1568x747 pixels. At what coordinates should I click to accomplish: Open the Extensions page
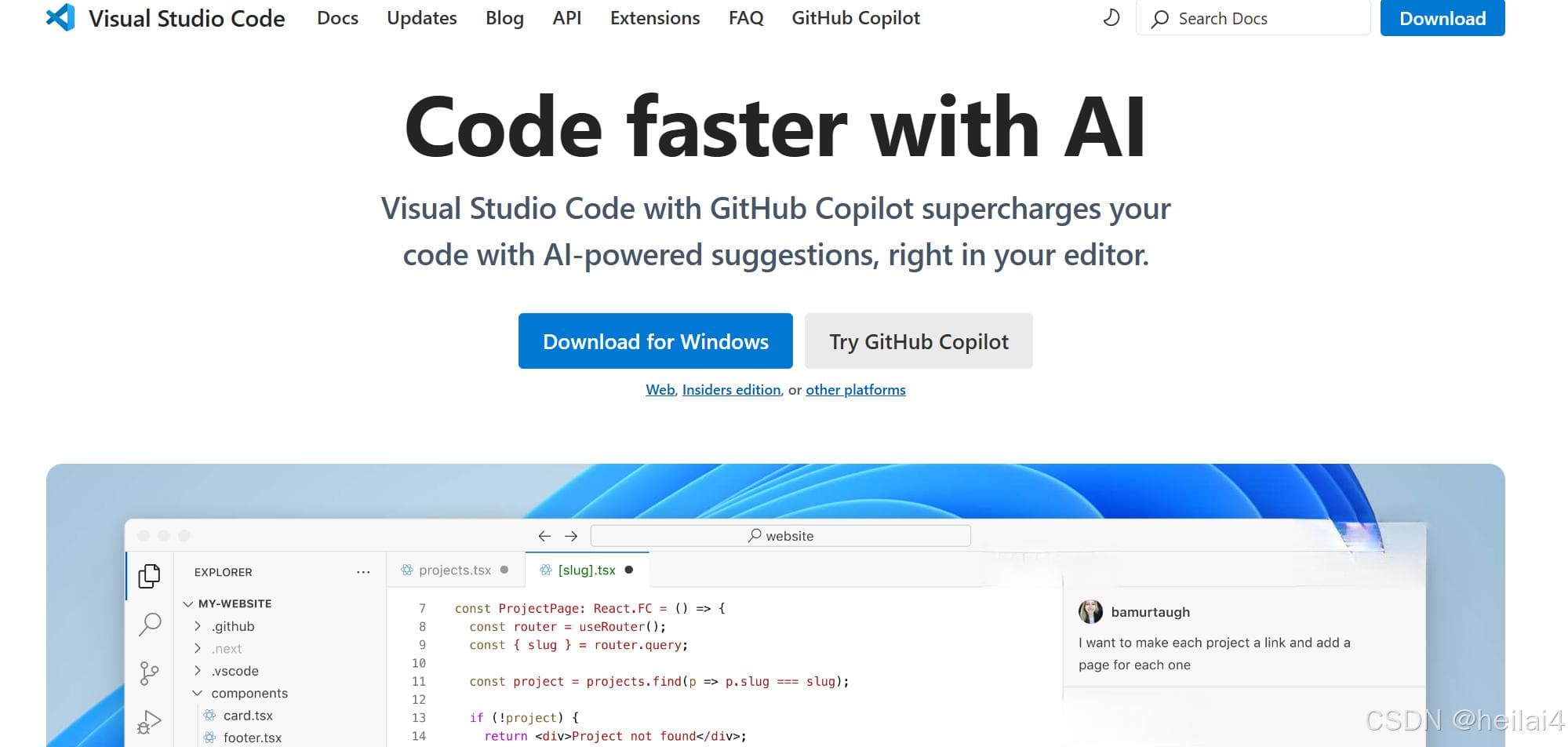[x=655, y=18]
